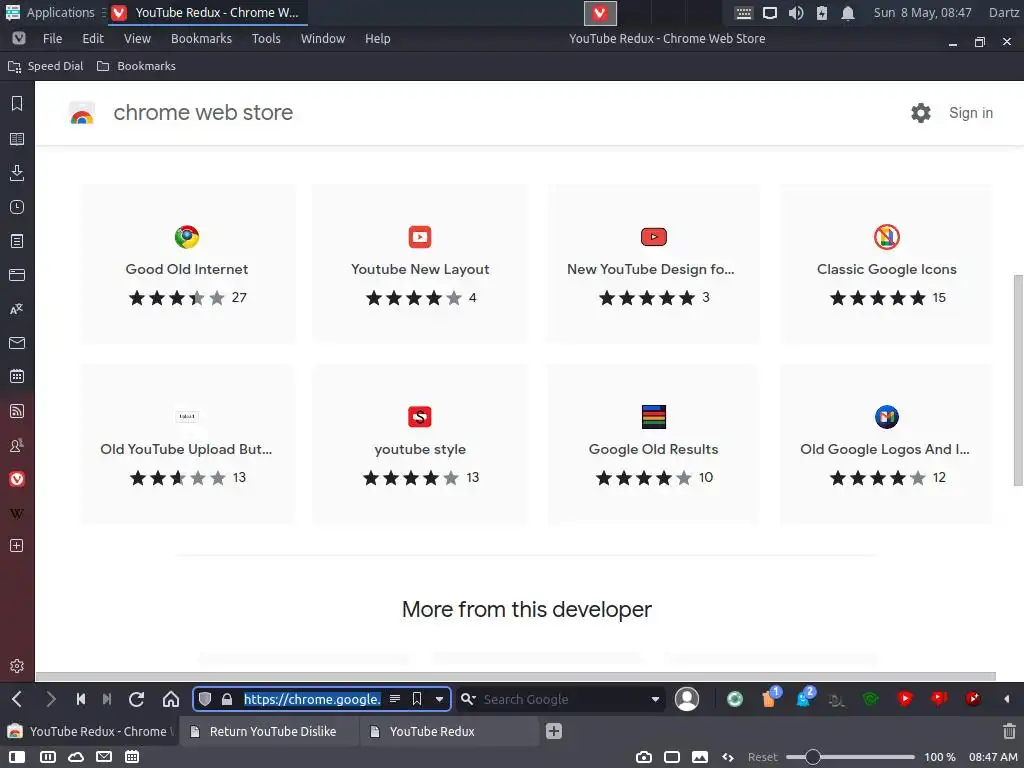Add a new web panel

point(17,546)
